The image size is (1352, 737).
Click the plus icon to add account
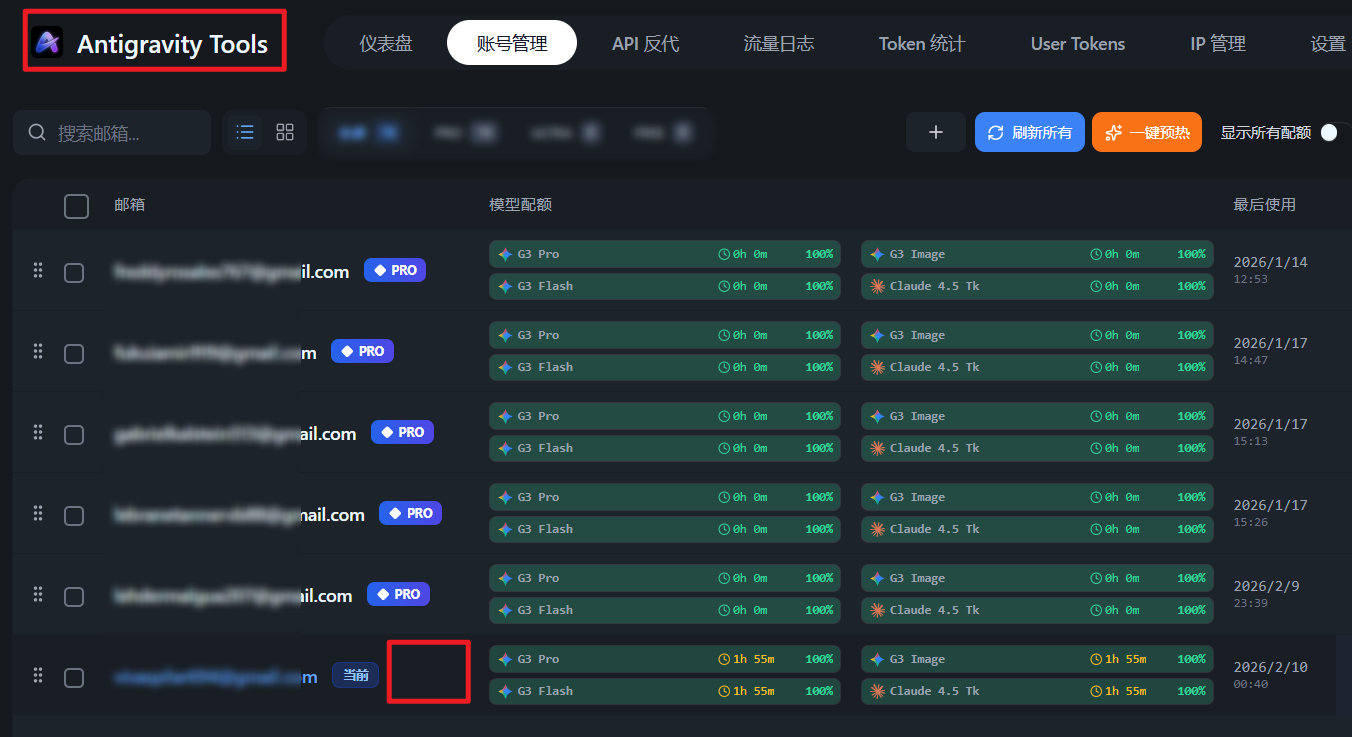935,132
